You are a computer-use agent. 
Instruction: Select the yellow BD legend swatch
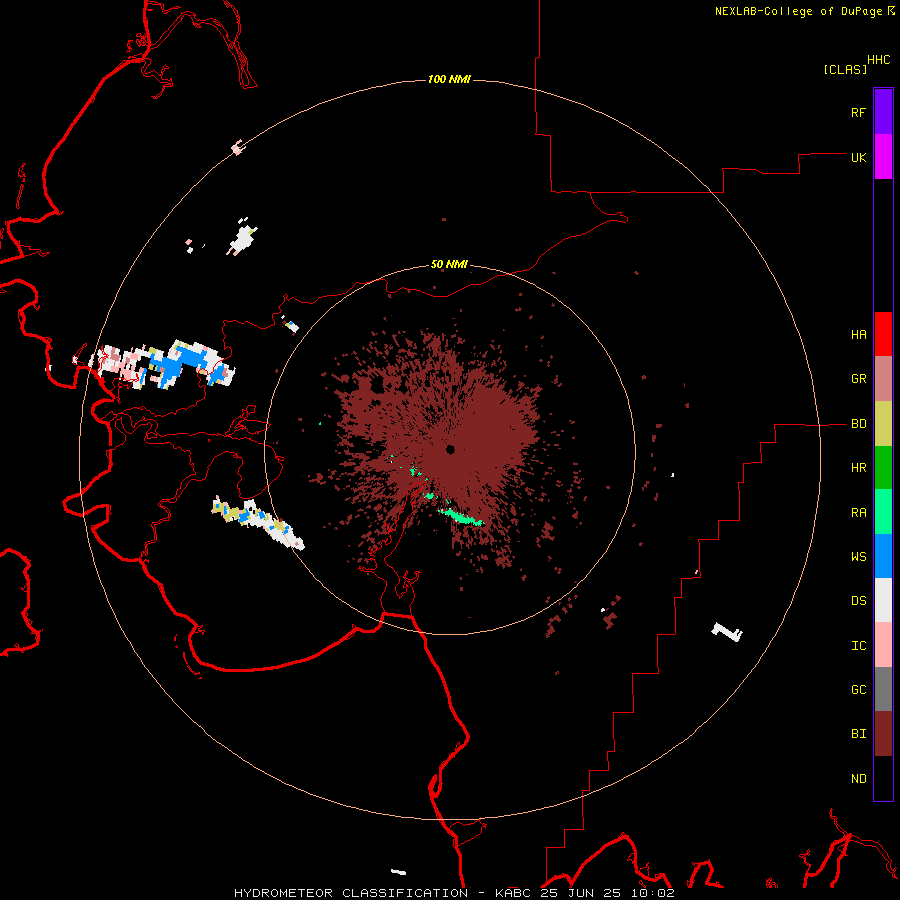[x=883, y=424]
